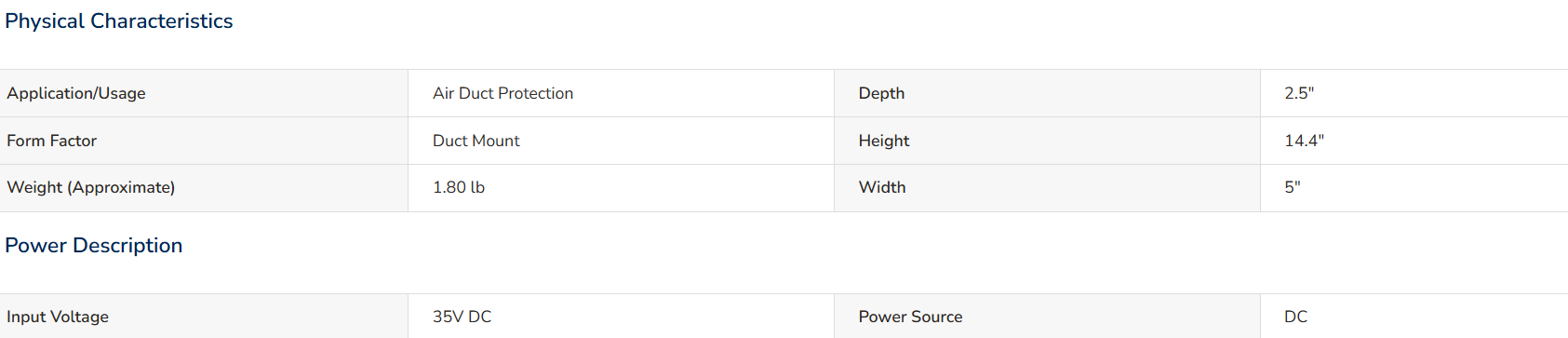Screen dimensions: 1568x338
Task: Select the DC power source value
Action: [x=1295, y=317]
